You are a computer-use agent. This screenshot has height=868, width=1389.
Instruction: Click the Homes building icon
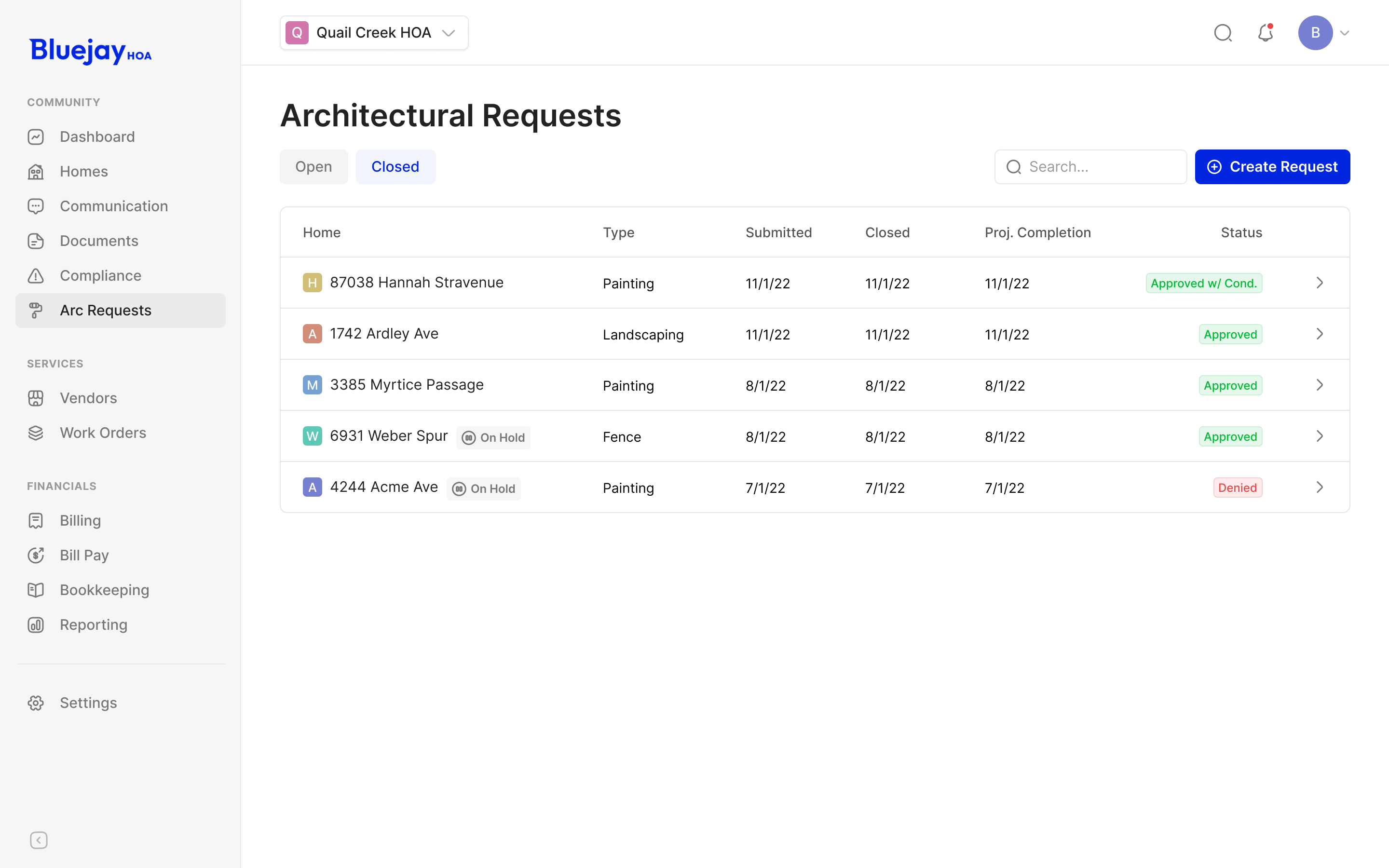pyautogui.click(x=36, y=172)
